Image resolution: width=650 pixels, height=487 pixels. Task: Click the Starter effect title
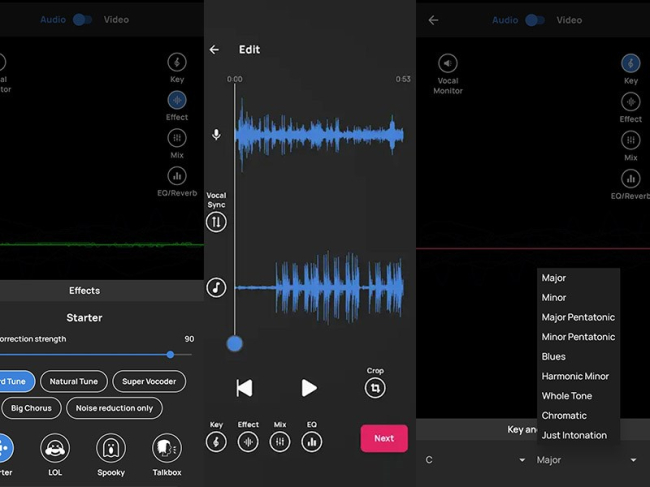pyautogui.click(x=85, y=318)
